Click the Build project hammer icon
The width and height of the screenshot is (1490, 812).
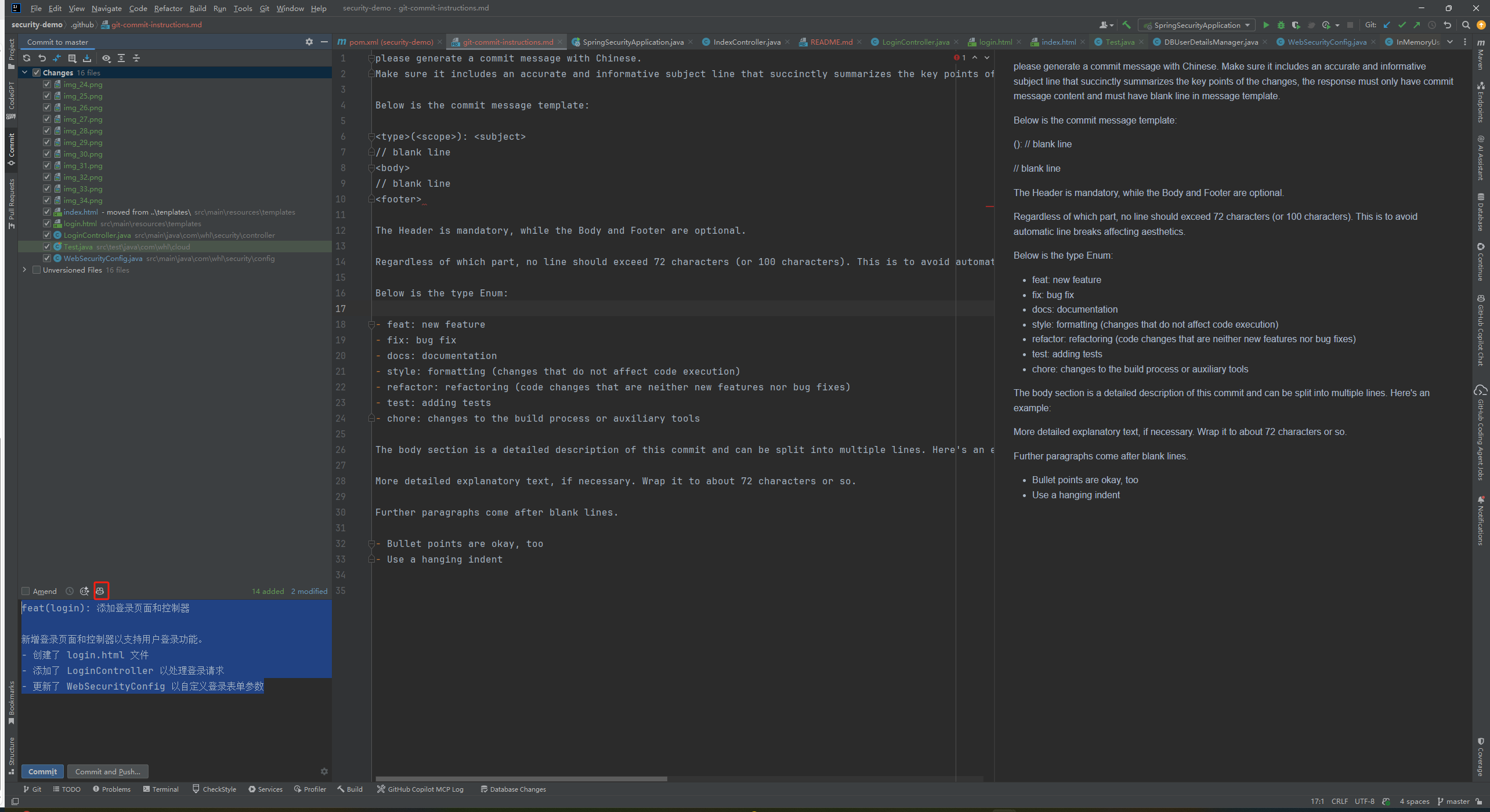point(1126,25)
